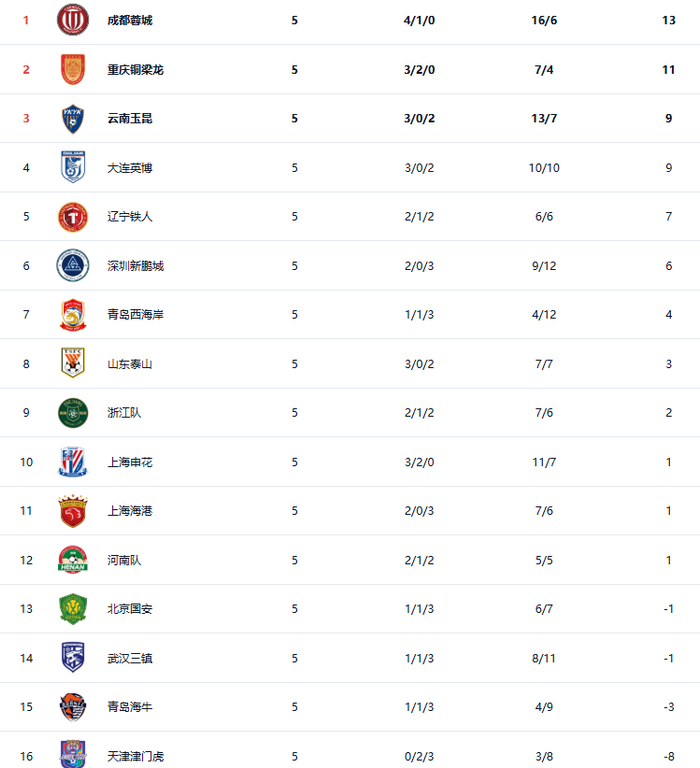
Task: Click the 4/1/0 record of 成都蓉城
Action: 417,20
